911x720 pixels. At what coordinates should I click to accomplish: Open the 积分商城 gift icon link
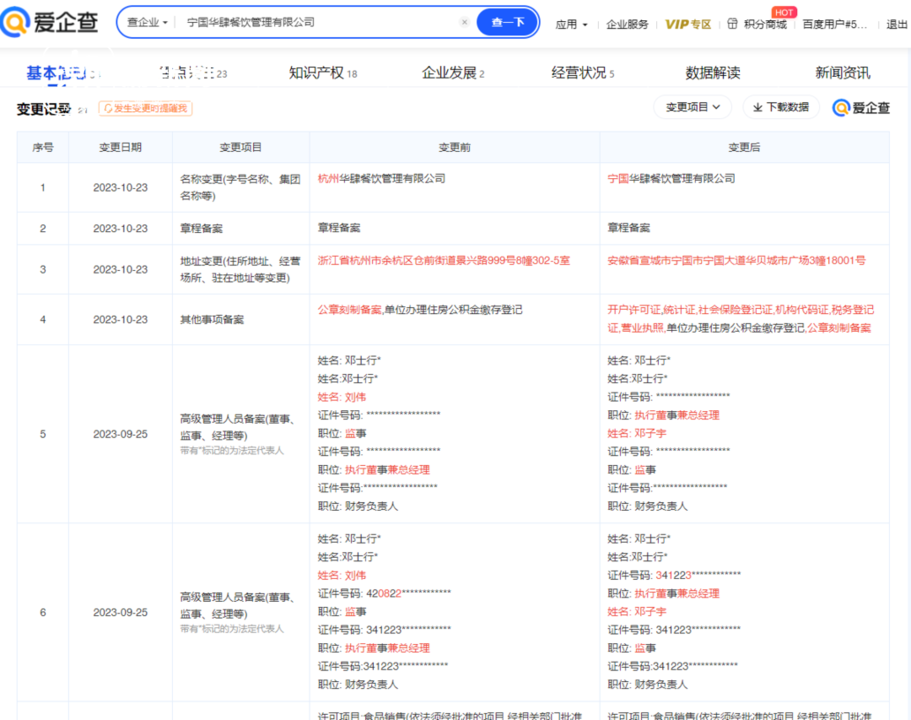pyautogui.click(x=757, y=24)
